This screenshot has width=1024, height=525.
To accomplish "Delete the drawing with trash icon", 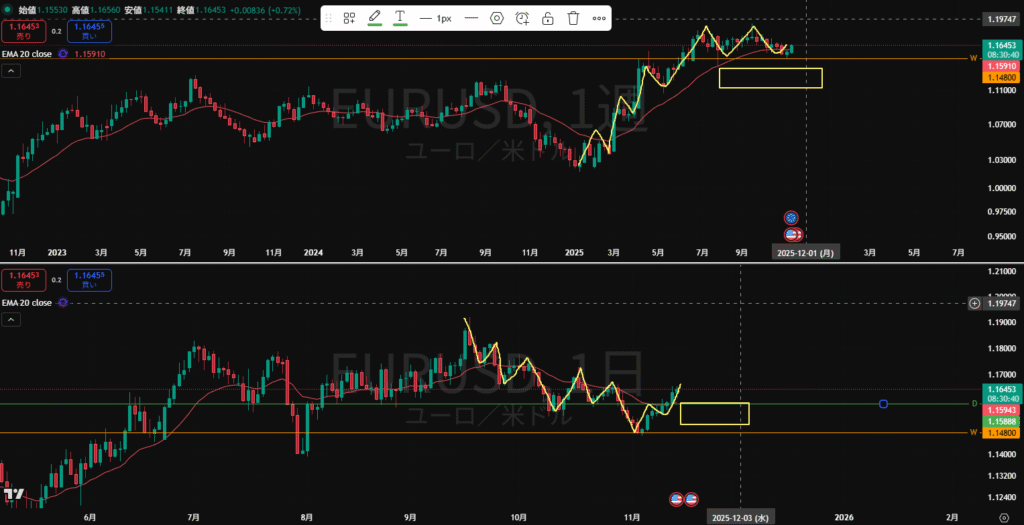I will pos(573,18).
